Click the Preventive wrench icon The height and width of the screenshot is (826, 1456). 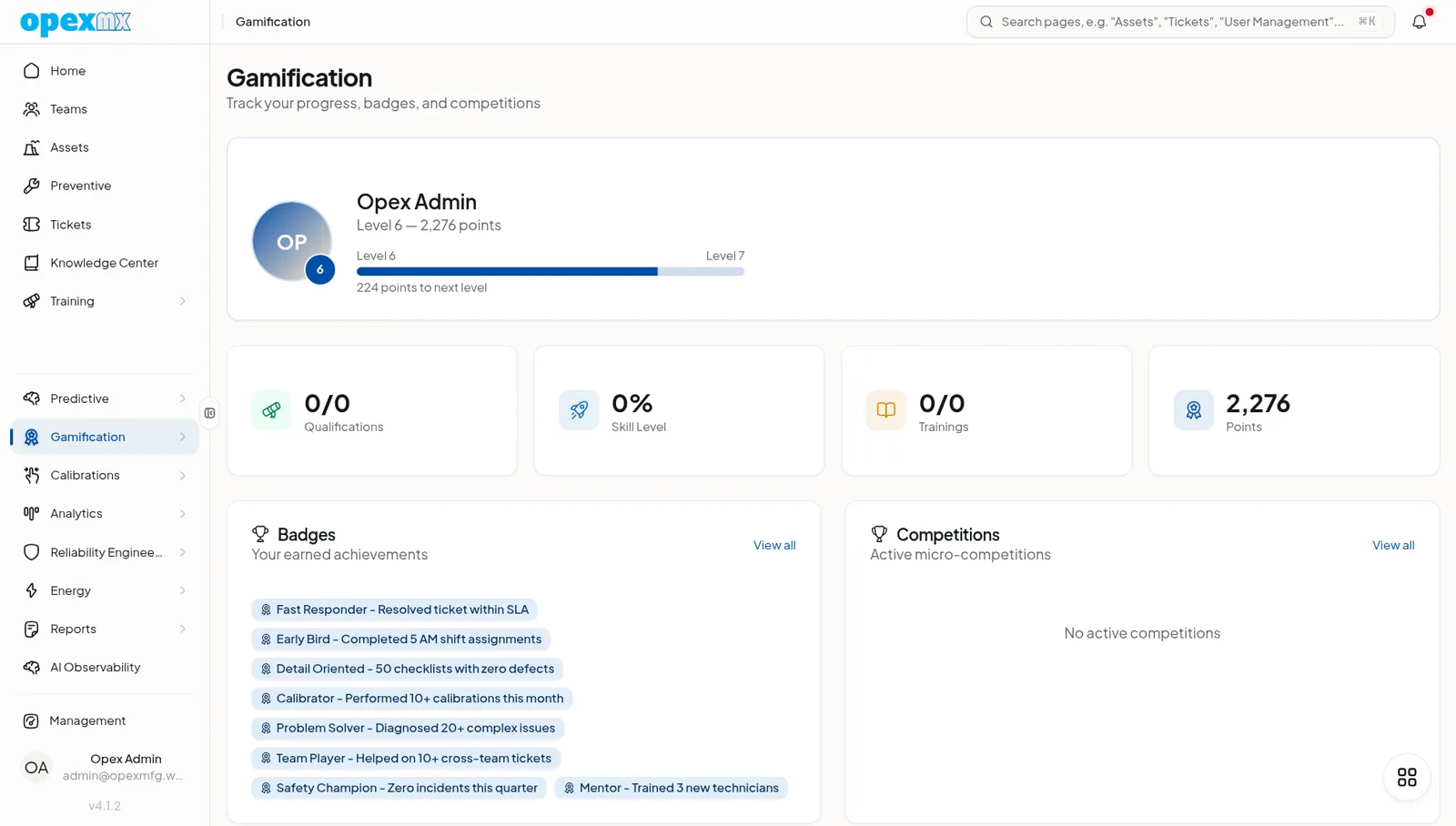(32, 186)
